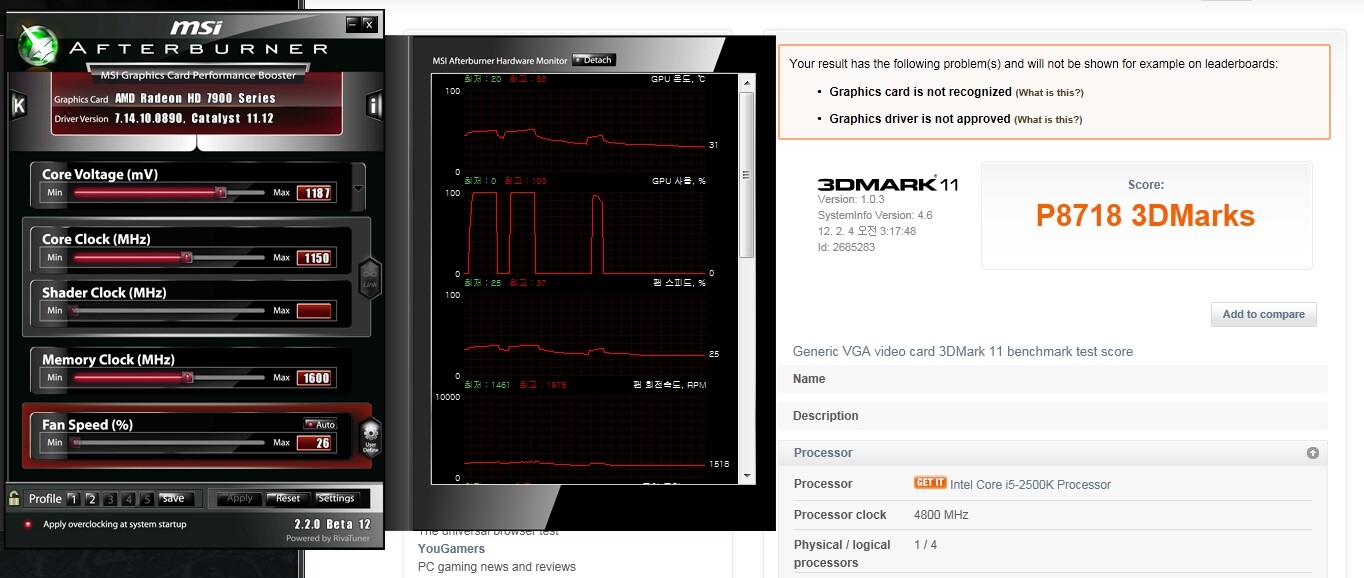Click the GET IT badge beside the processor
Screen dimensions: 1364x578
930,483
